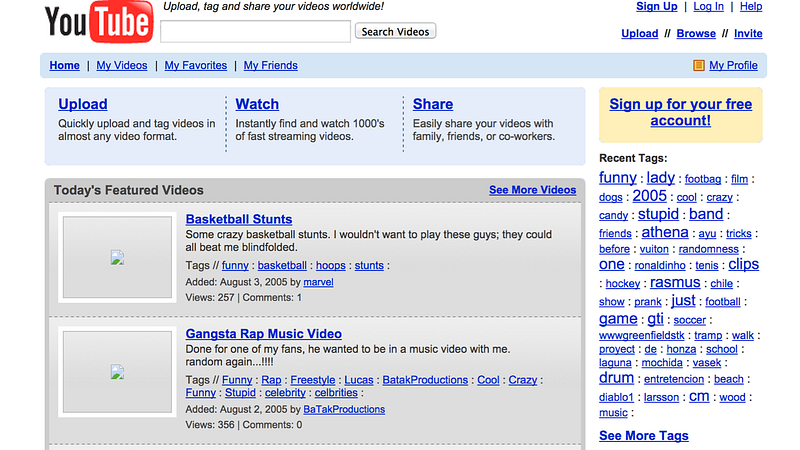Click the Upload heading link
This screenshot has width=800, height=450.
[x=83, y=104]
